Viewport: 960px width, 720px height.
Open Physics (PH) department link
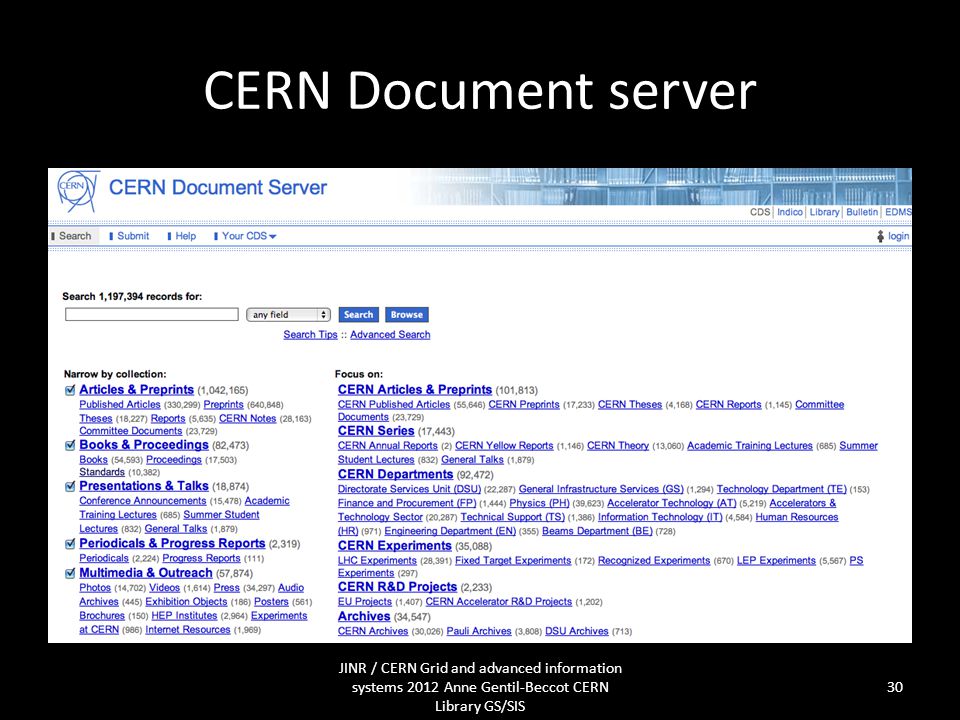539,503
